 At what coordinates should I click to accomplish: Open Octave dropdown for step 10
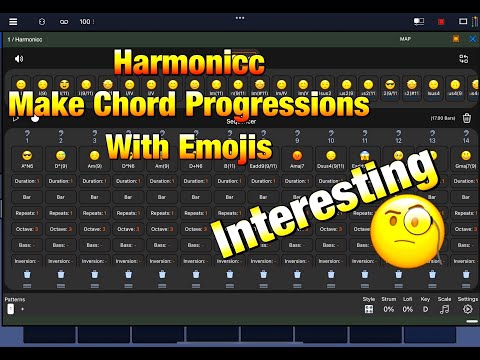331,229
